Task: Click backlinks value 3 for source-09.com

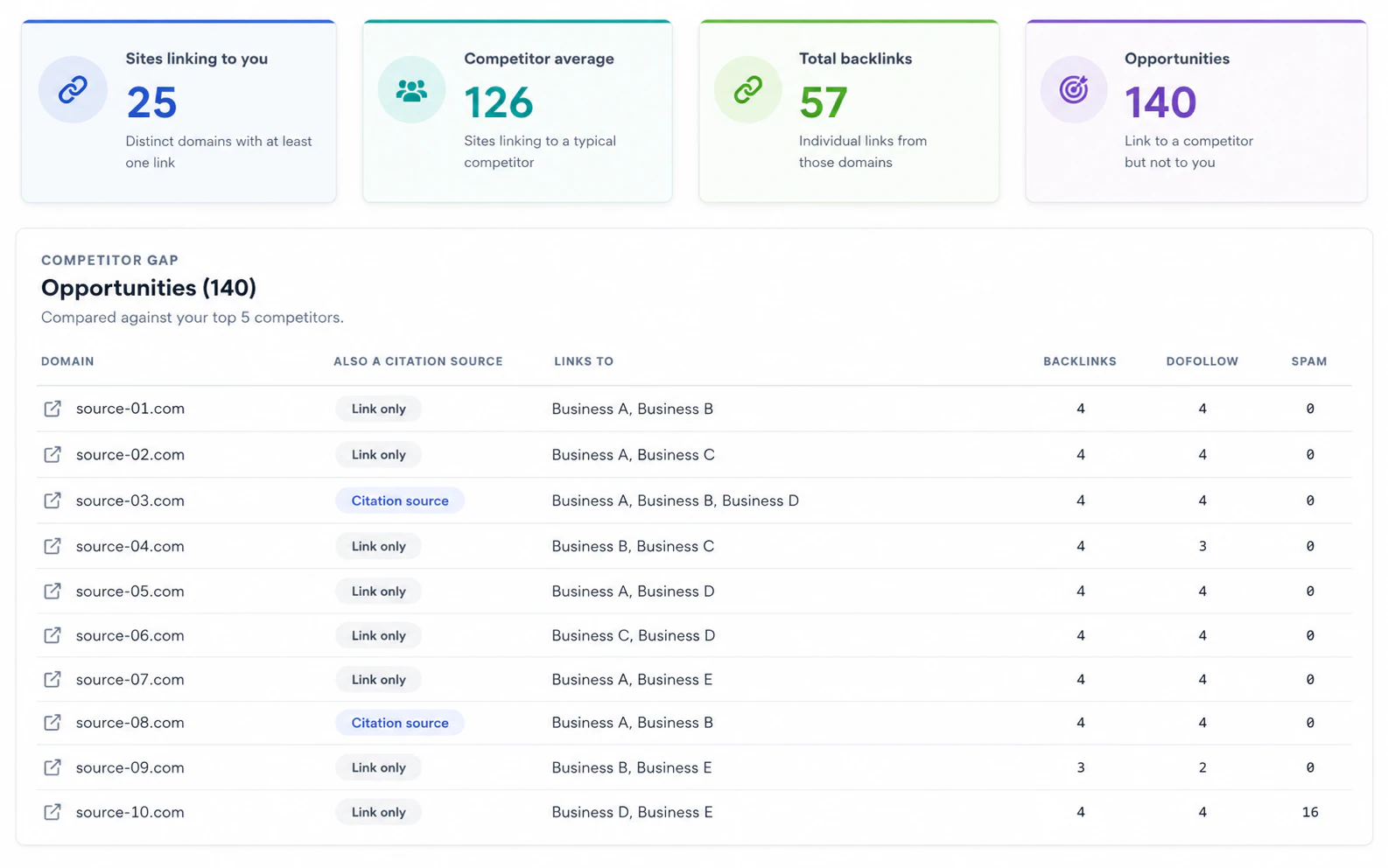Action: (1081, 767)
